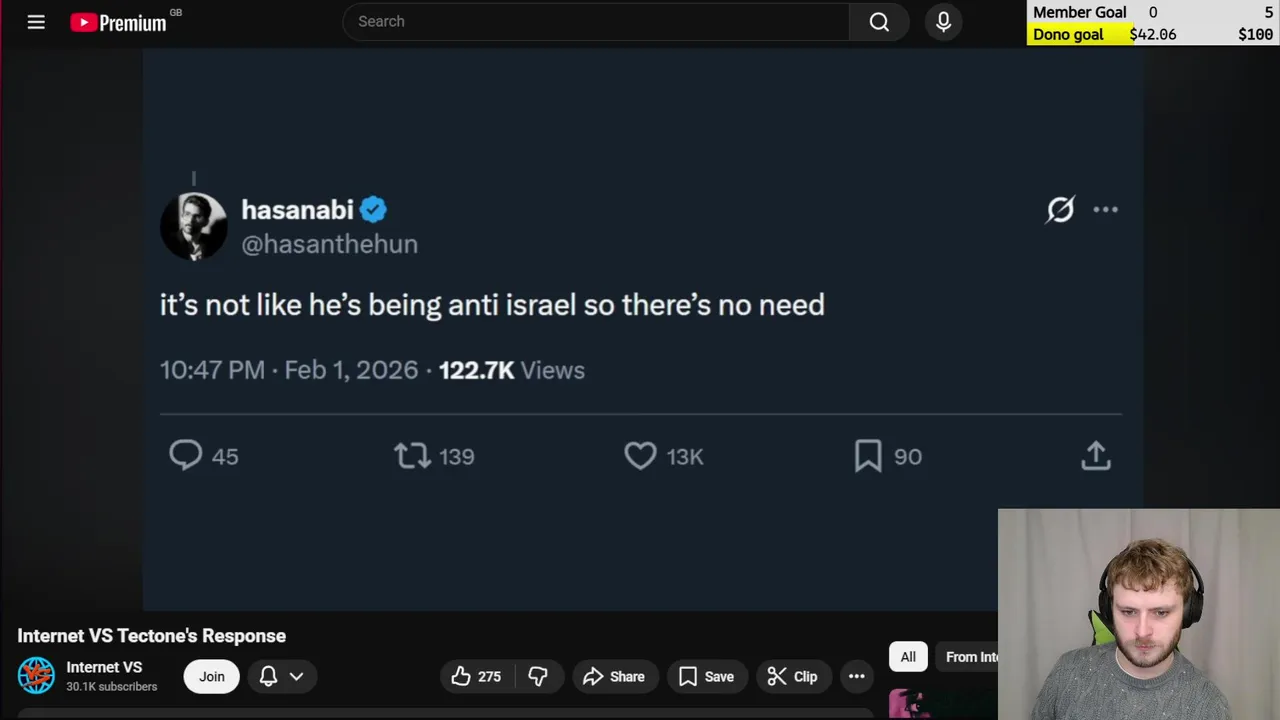This screenshot has height=720, width=1280.
Task: Click the Internet VS channel avatar
Action: 36,676
